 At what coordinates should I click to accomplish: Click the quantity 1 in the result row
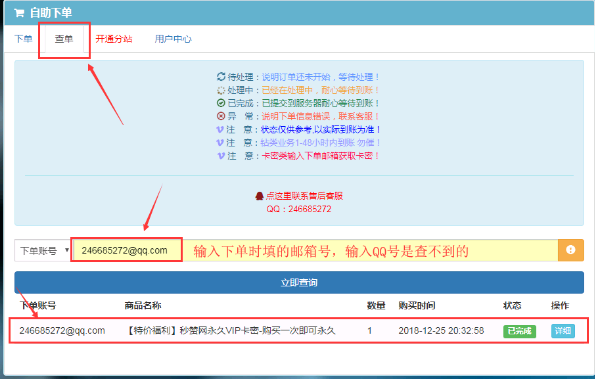click(370, 331)
